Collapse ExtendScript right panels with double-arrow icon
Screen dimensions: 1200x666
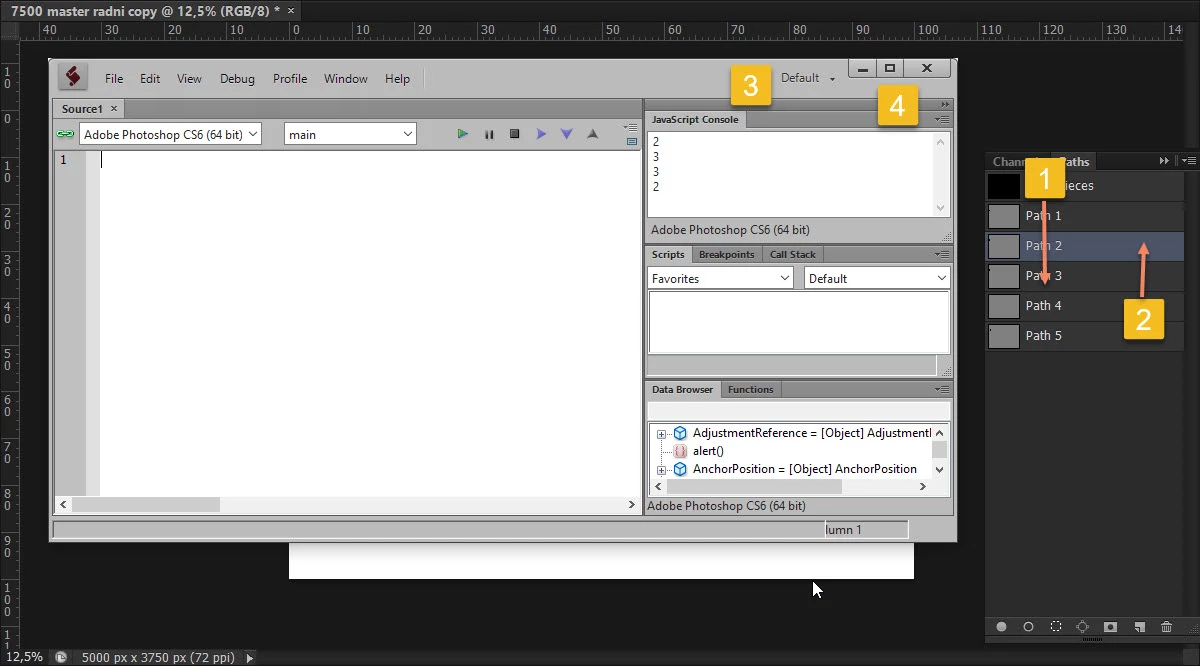pyautogui.click(x=946, y=104)
